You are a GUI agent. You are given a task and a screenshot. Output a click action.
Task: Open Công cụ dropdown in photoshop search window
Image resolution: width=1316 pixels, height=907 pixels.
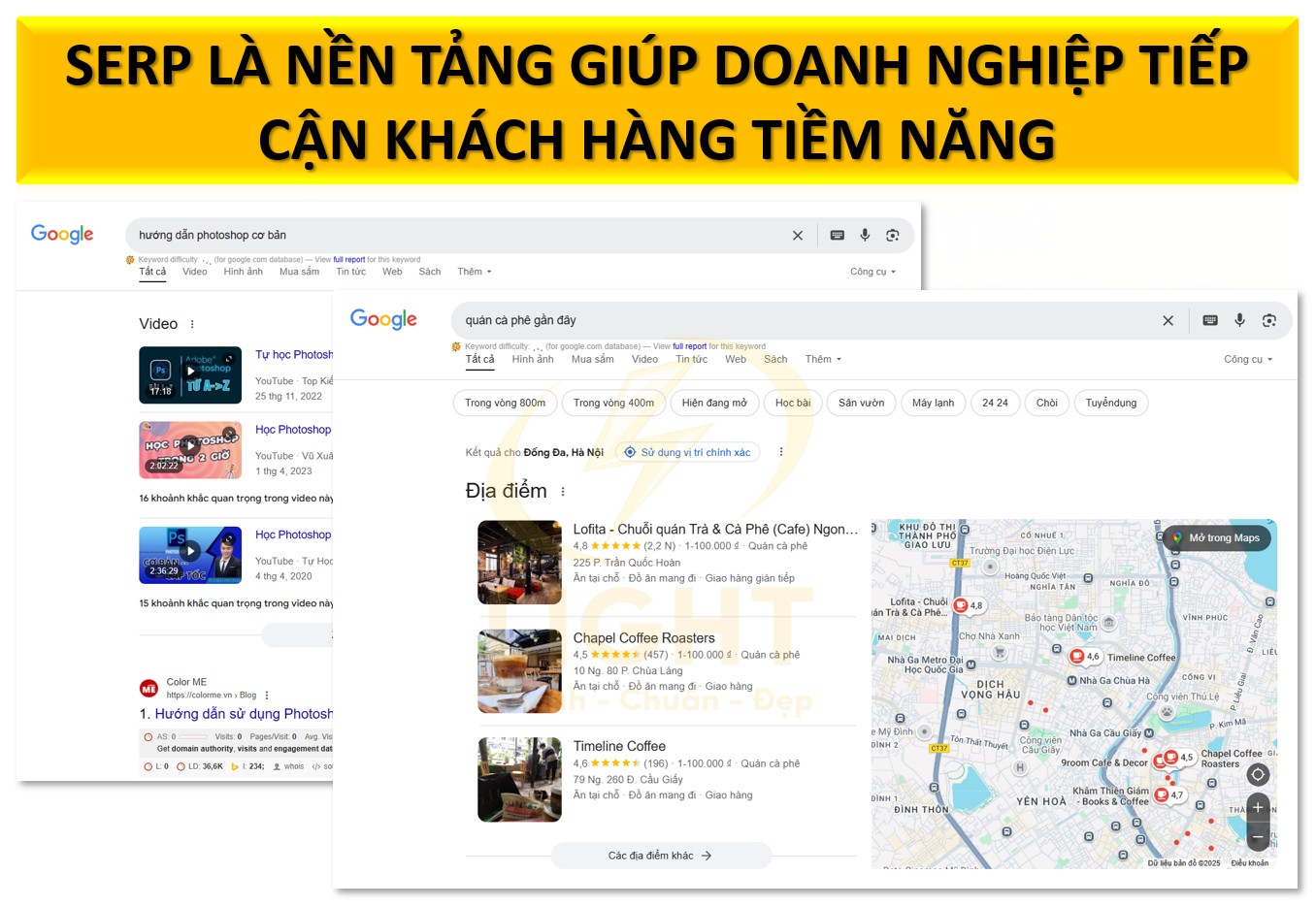[x=872, y=272]
